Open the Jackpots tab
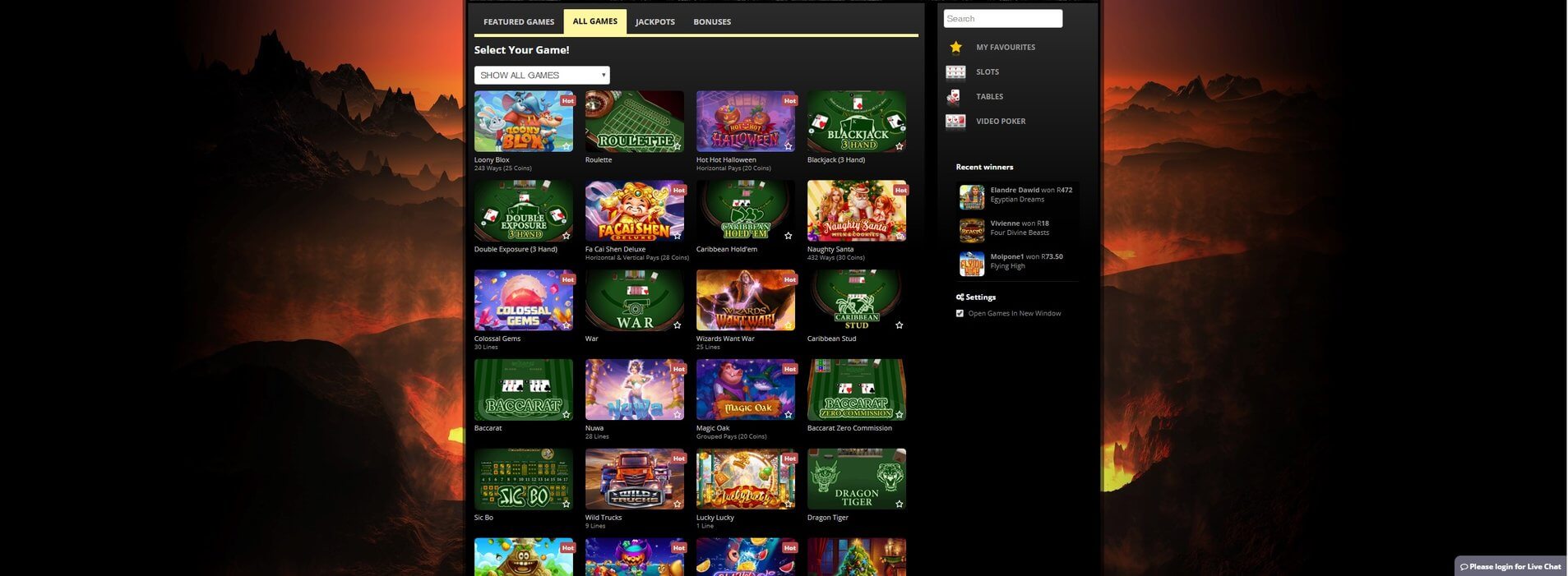 (654, 22)
